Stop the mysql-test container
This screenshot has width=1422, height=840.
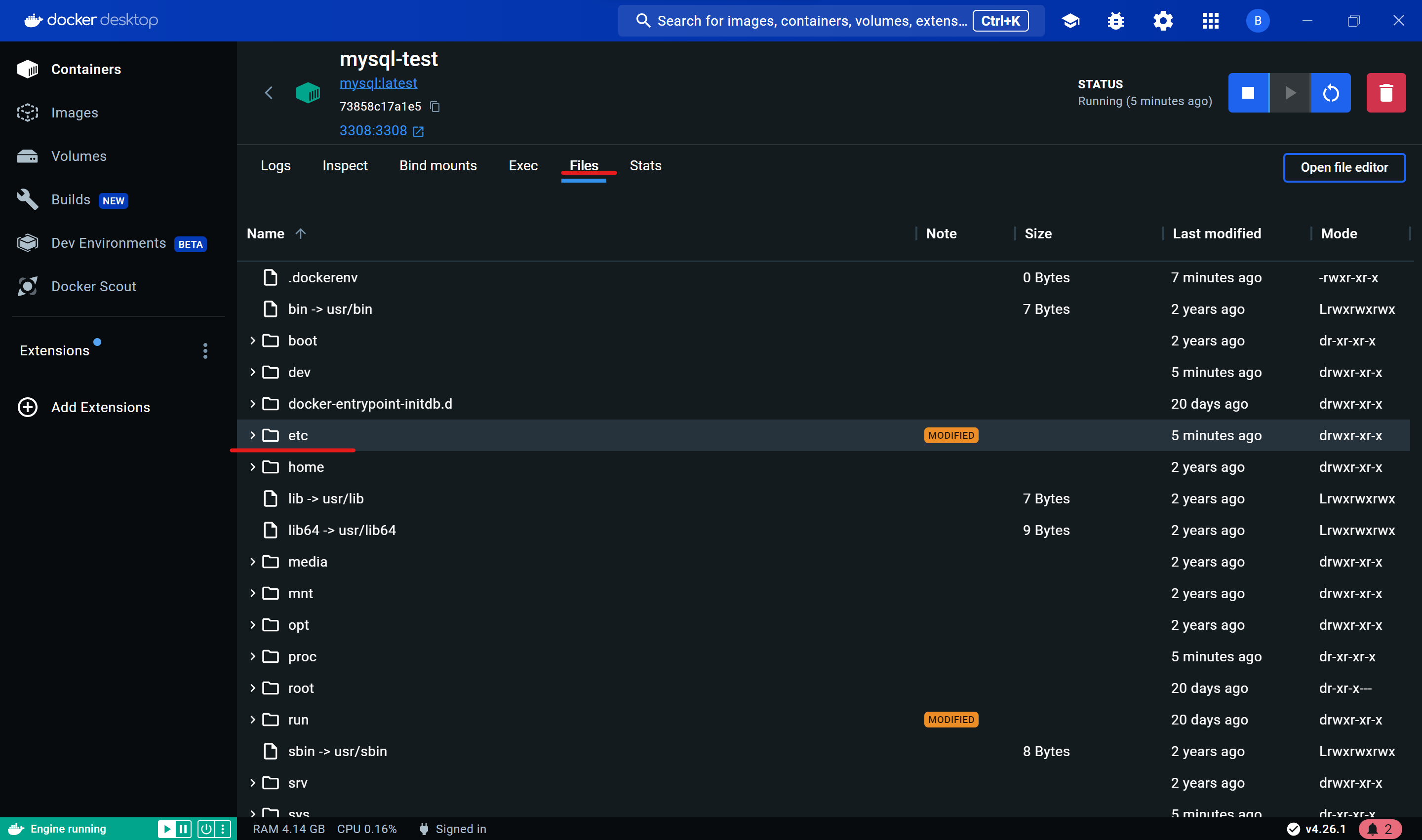(1248, 93)
